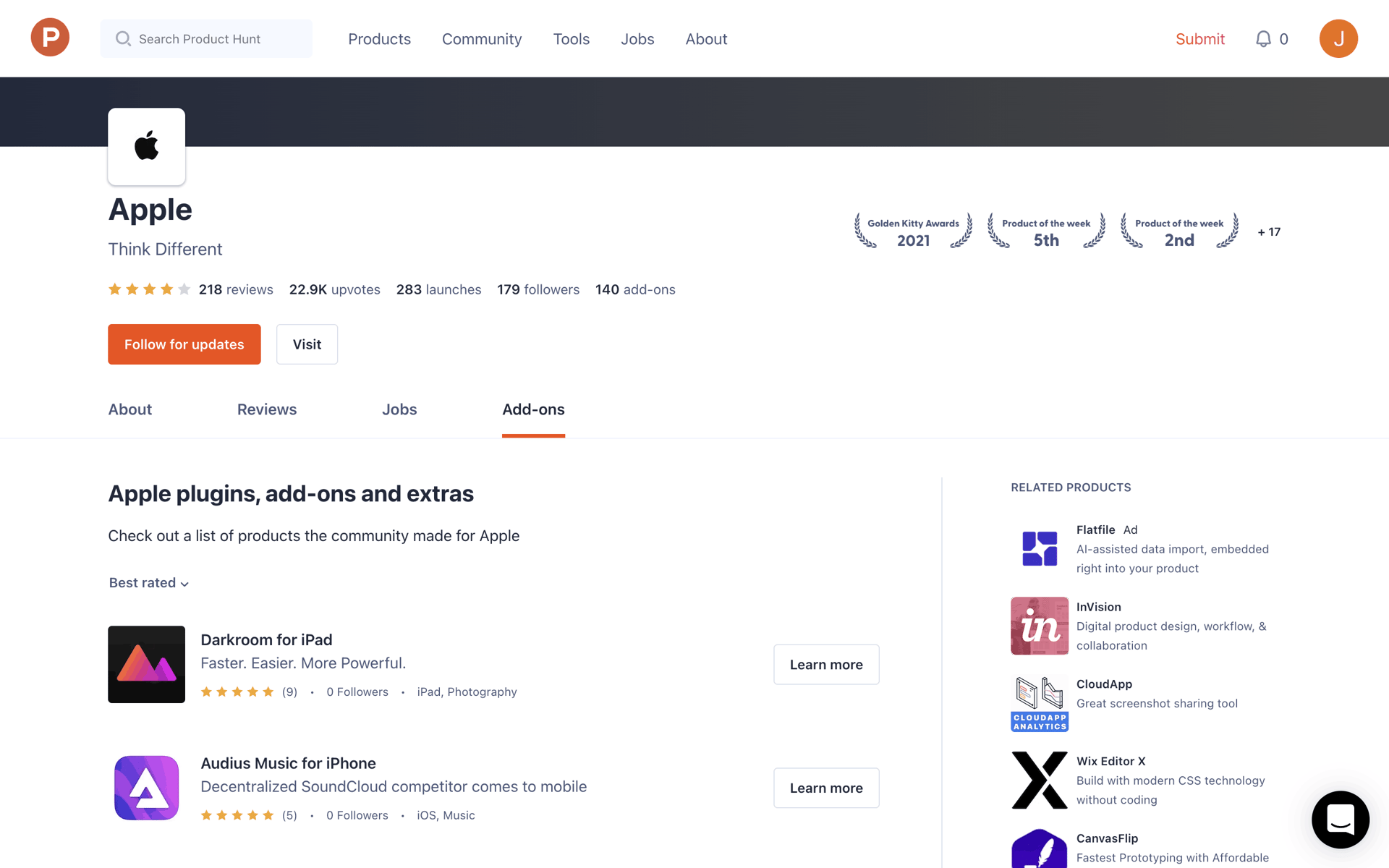Show the +17 more awards
Image resolution: width=1389 pixels, height=868 pixels.
tap(1269, 232)
